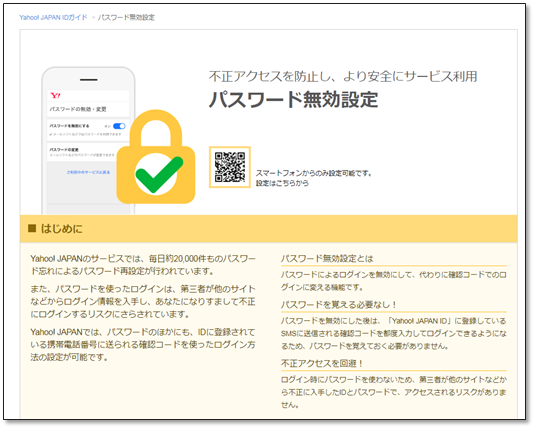Click the paragraph starting Yahoo! JAPANでは、パスワードのほかにも
This screenshot has width=535, height=429.
point(143,344)
